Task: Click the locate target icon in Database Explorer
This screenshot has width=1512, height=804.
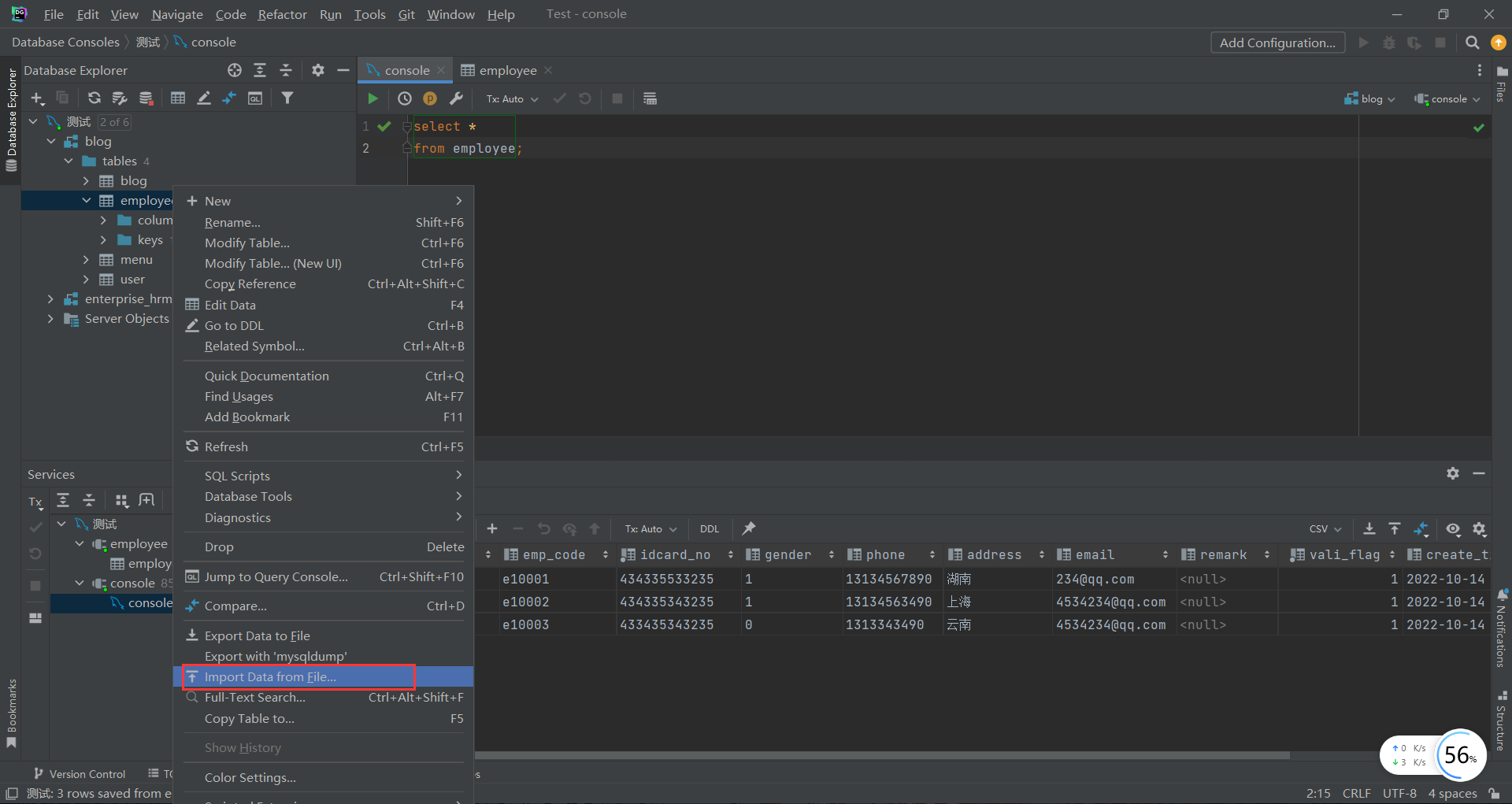Action: (235, 70)
